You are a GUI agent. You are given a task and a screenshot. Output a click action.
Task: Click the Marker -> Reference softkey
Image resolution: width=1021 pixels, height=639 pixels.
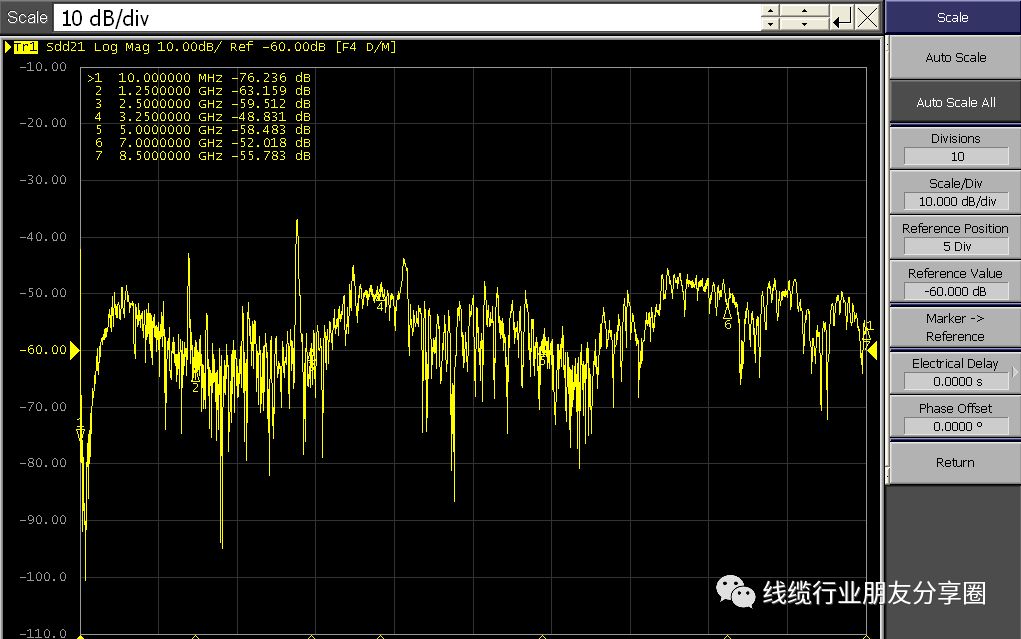coord(955,327)
